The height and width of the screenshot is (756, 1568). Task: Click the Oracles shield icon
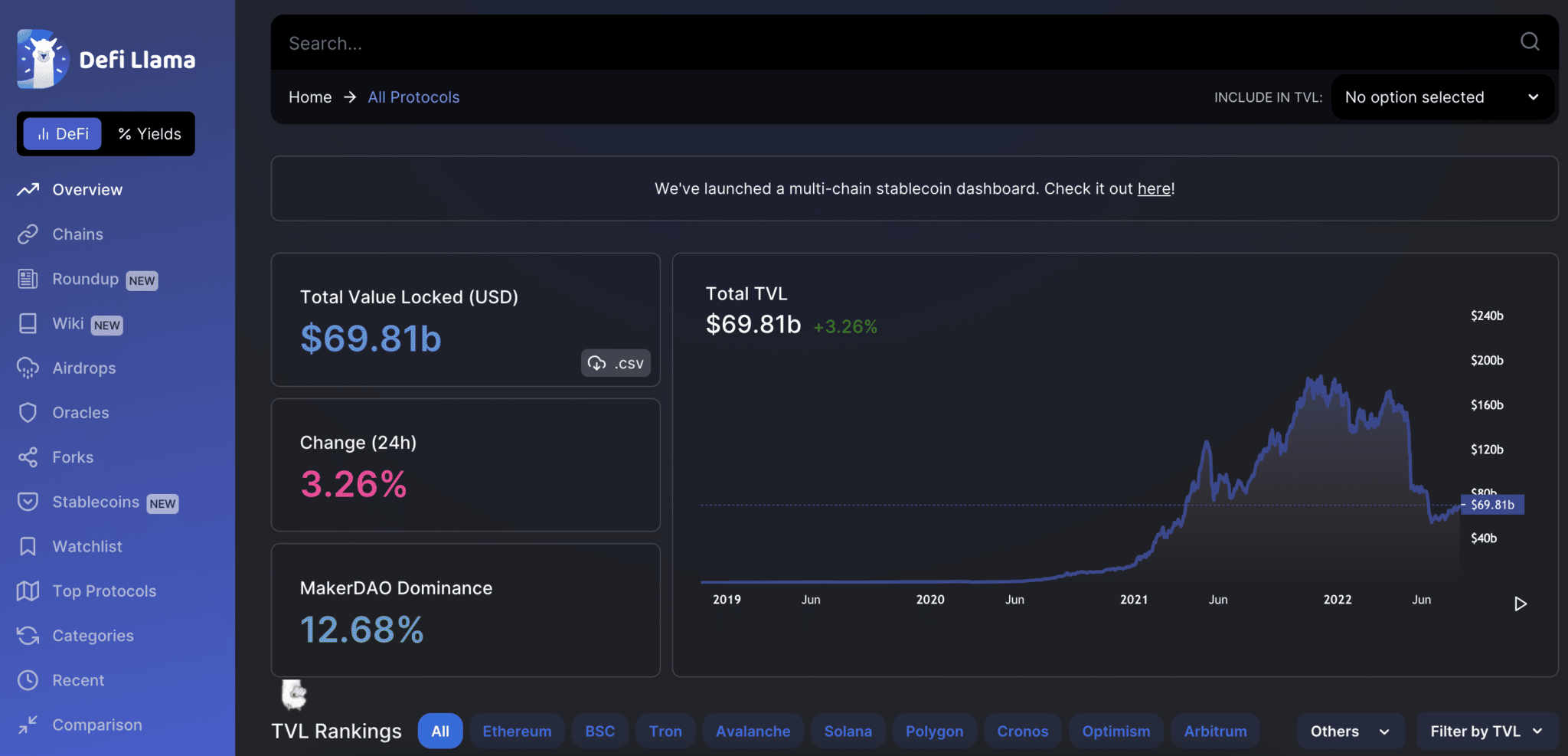click(28, 412)
